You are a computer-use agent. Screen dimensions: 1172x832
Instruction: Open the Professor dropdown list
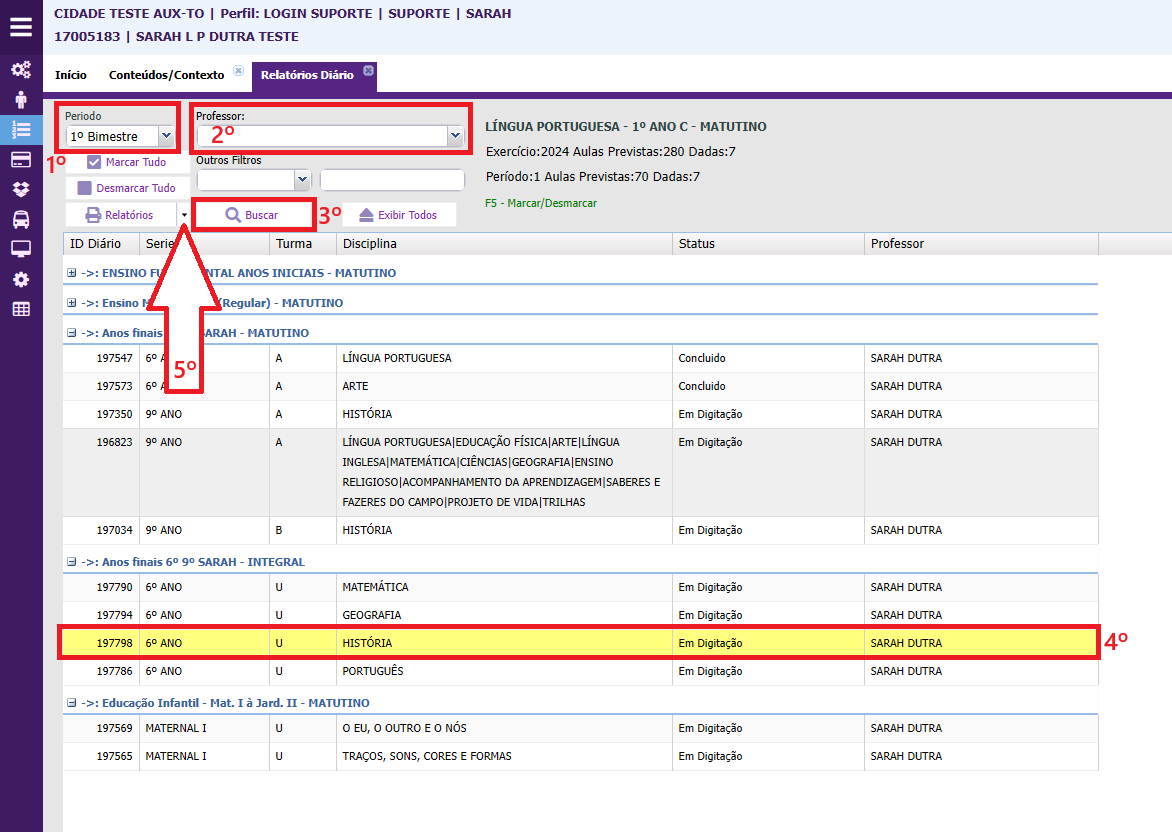click(x=455, y=135)
